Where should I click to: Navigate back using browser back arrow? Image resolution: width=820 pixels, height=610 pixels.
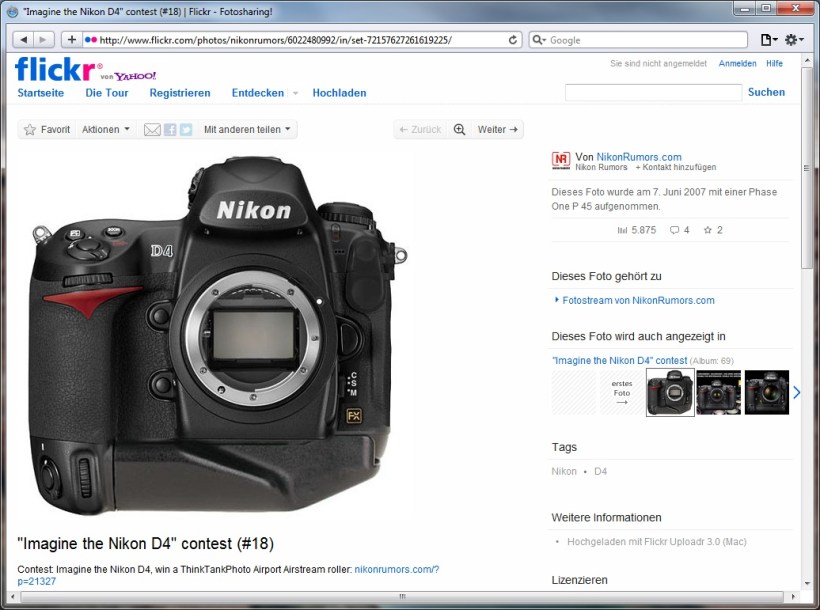point(24,39)
